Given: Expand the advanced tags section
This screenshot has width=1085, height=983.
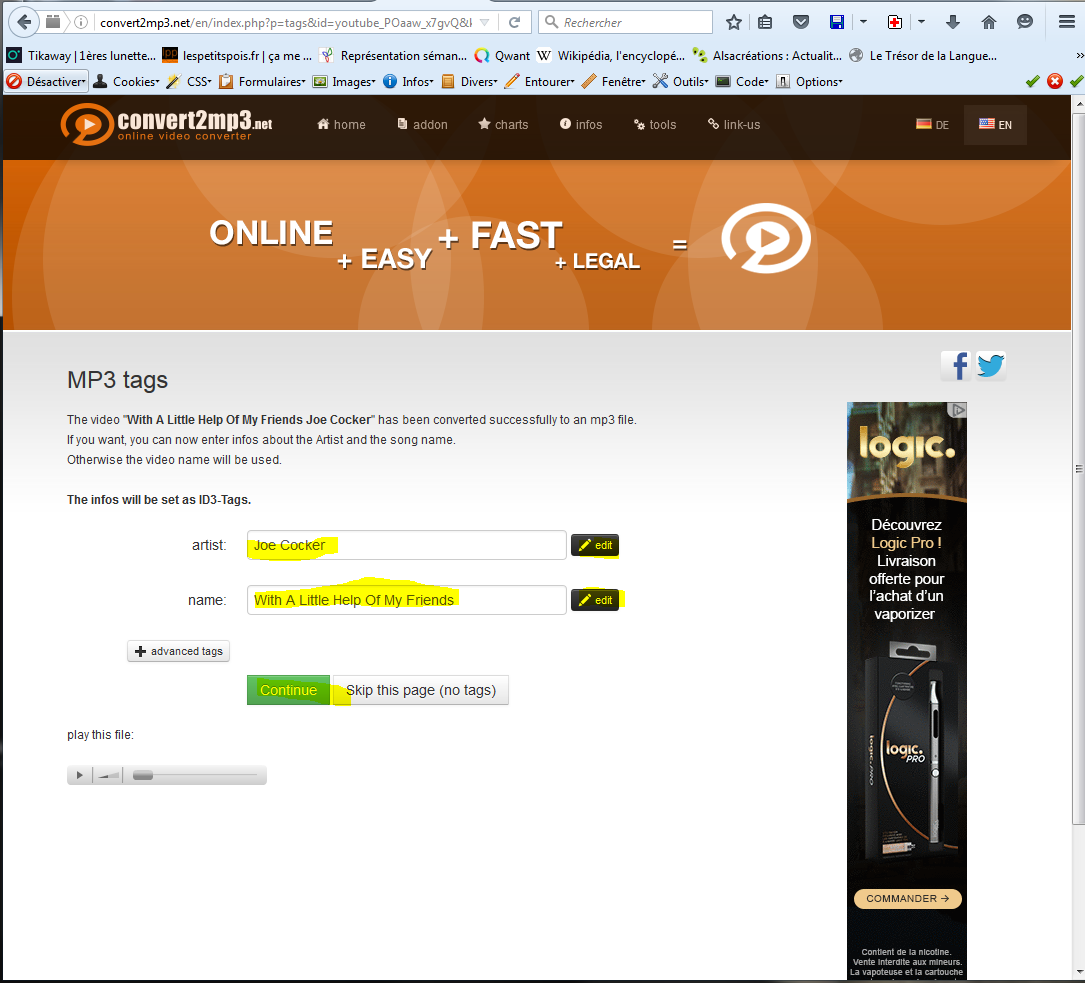Looking at the screenshot, I should coord(179,651).
